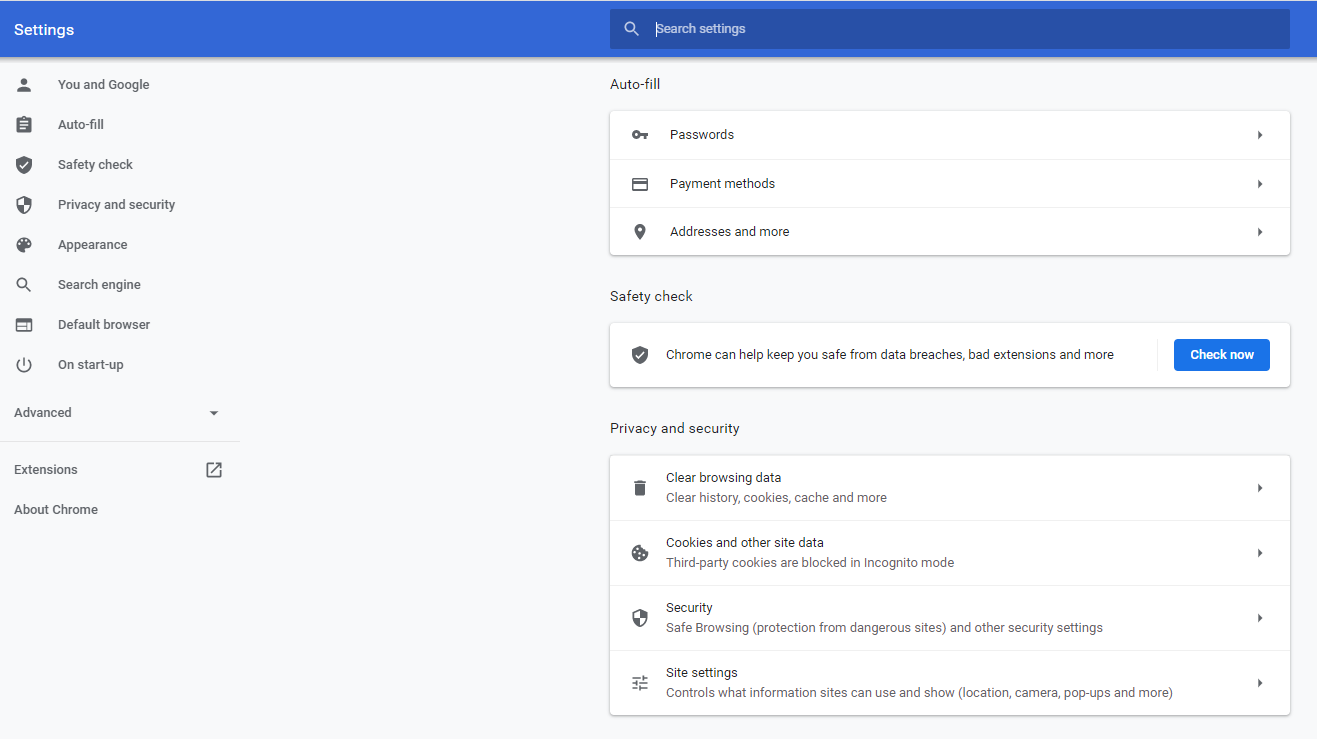
Task: Click the clipboard icon next to Auto-fill in sidebar
Action: click(24, 125)
